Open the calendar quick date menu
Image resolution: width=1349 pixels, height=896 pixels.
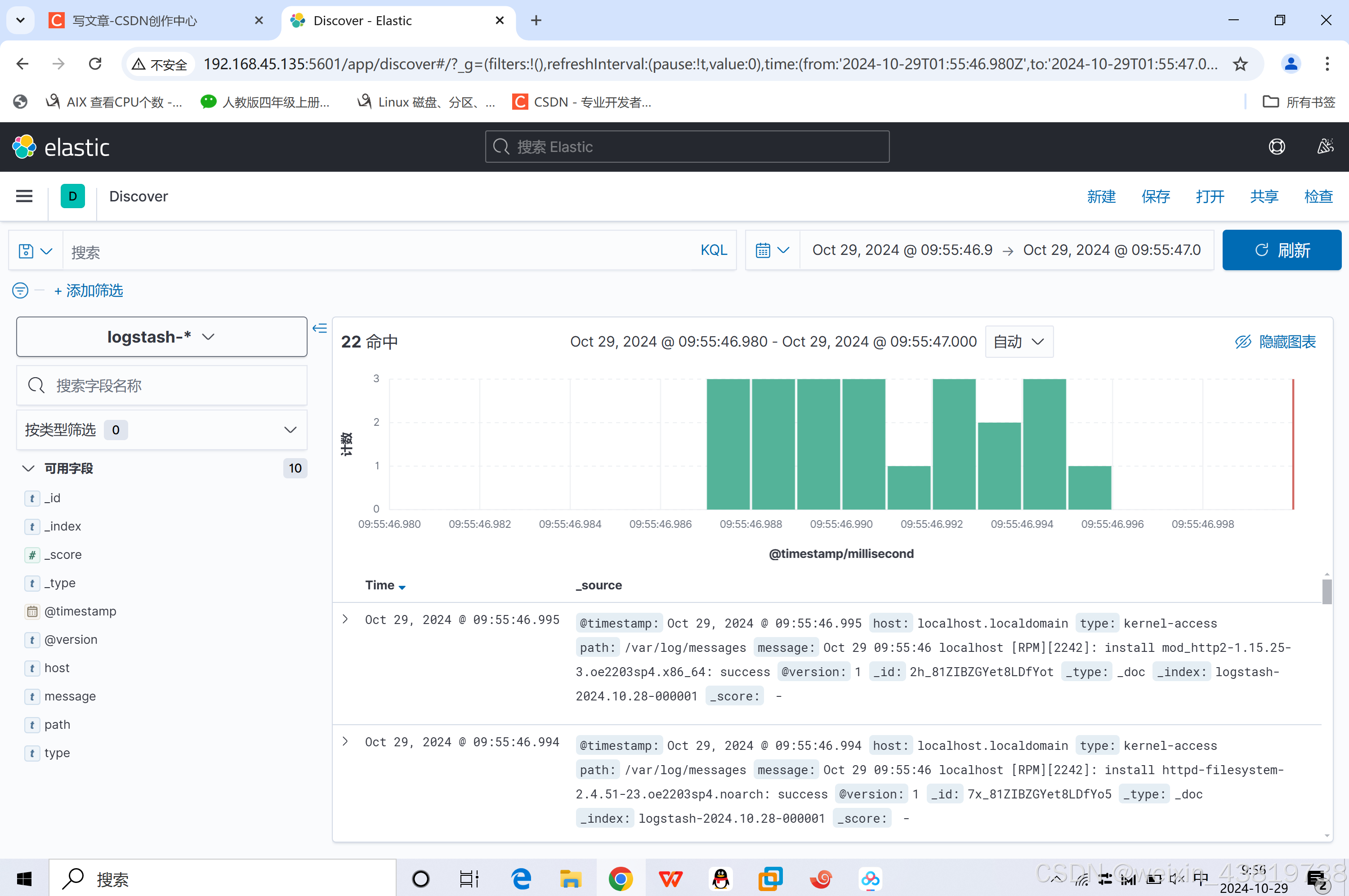pyautogui.click(x=772, y=250)
